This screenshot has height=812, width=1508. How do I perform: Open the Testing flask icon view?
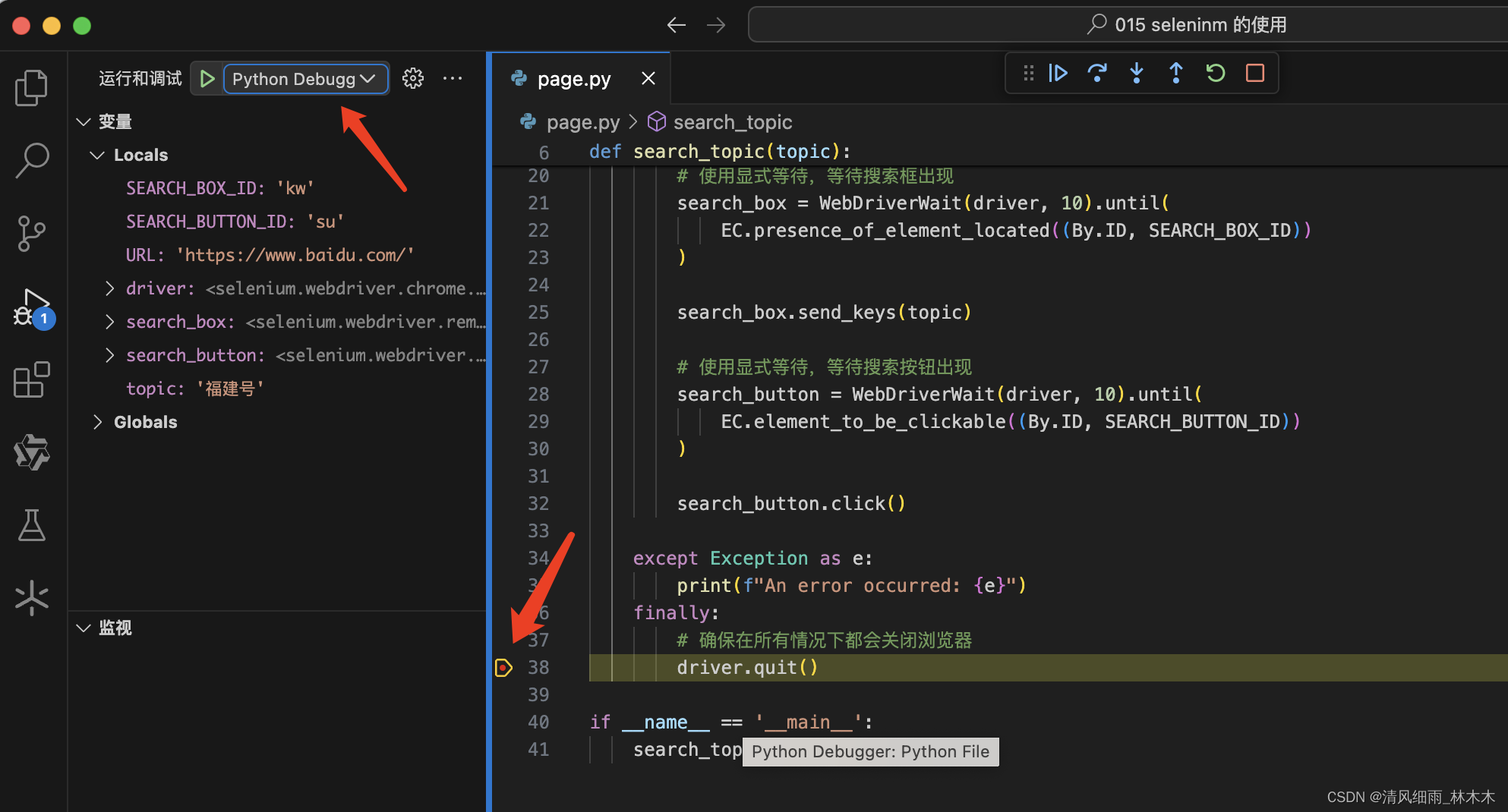(31, 525)
